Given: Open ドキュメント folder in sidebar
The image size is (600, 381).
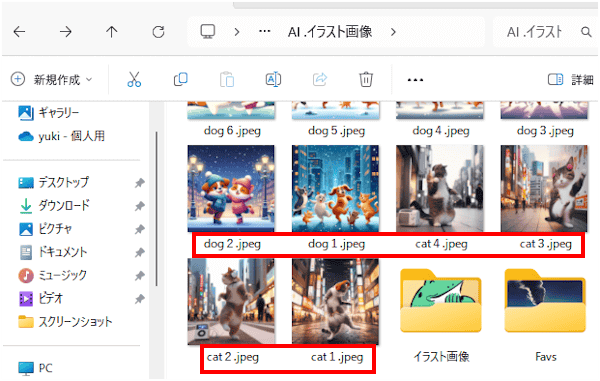Looking at the screenshot, I should click(53, 252).
